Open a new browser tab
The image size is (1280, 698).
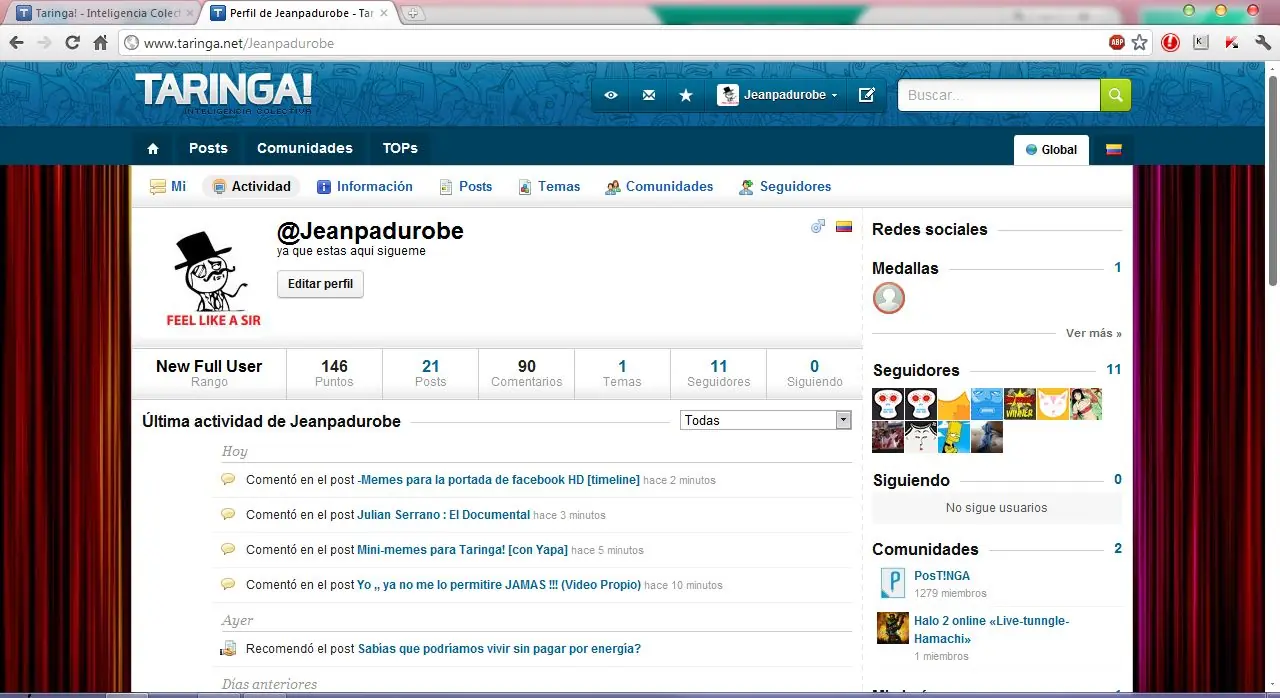click(413, 14)
